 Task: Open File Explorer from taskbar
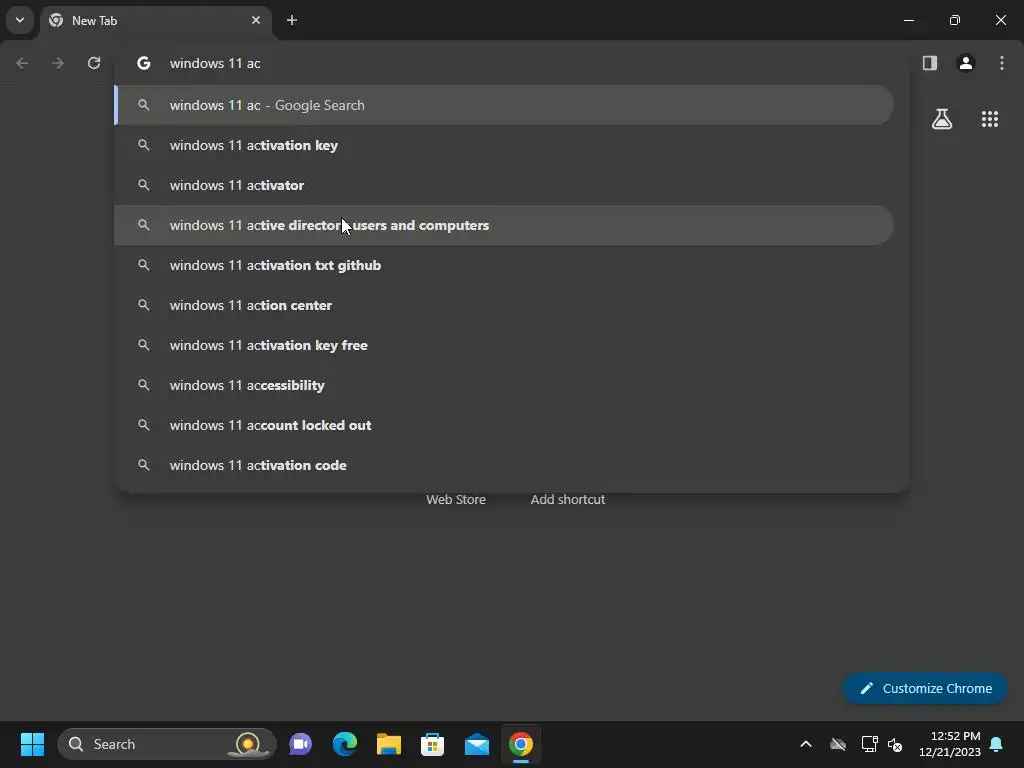pos(389,744)
